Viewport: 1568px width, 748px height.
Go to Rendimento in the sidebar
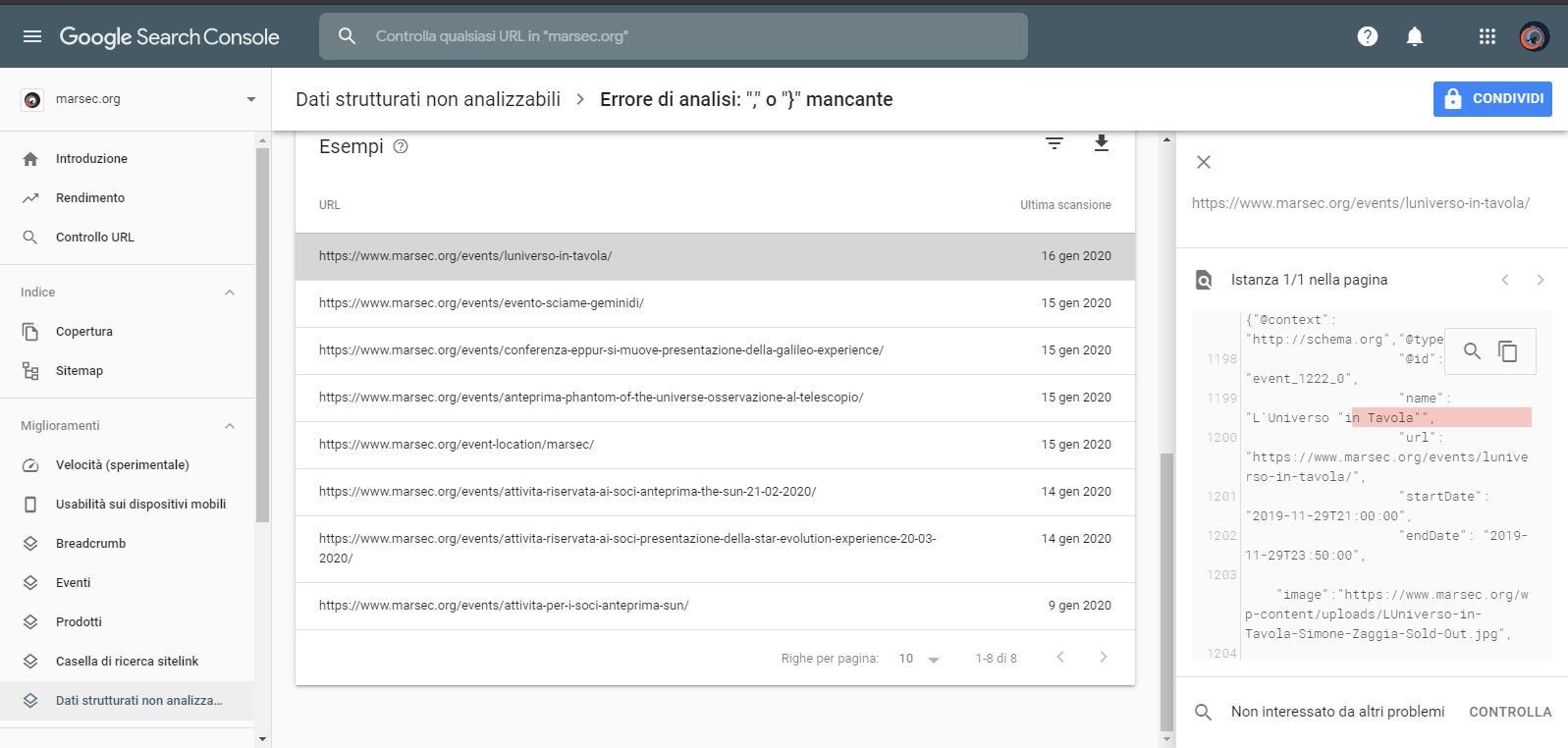coord(90,198)
